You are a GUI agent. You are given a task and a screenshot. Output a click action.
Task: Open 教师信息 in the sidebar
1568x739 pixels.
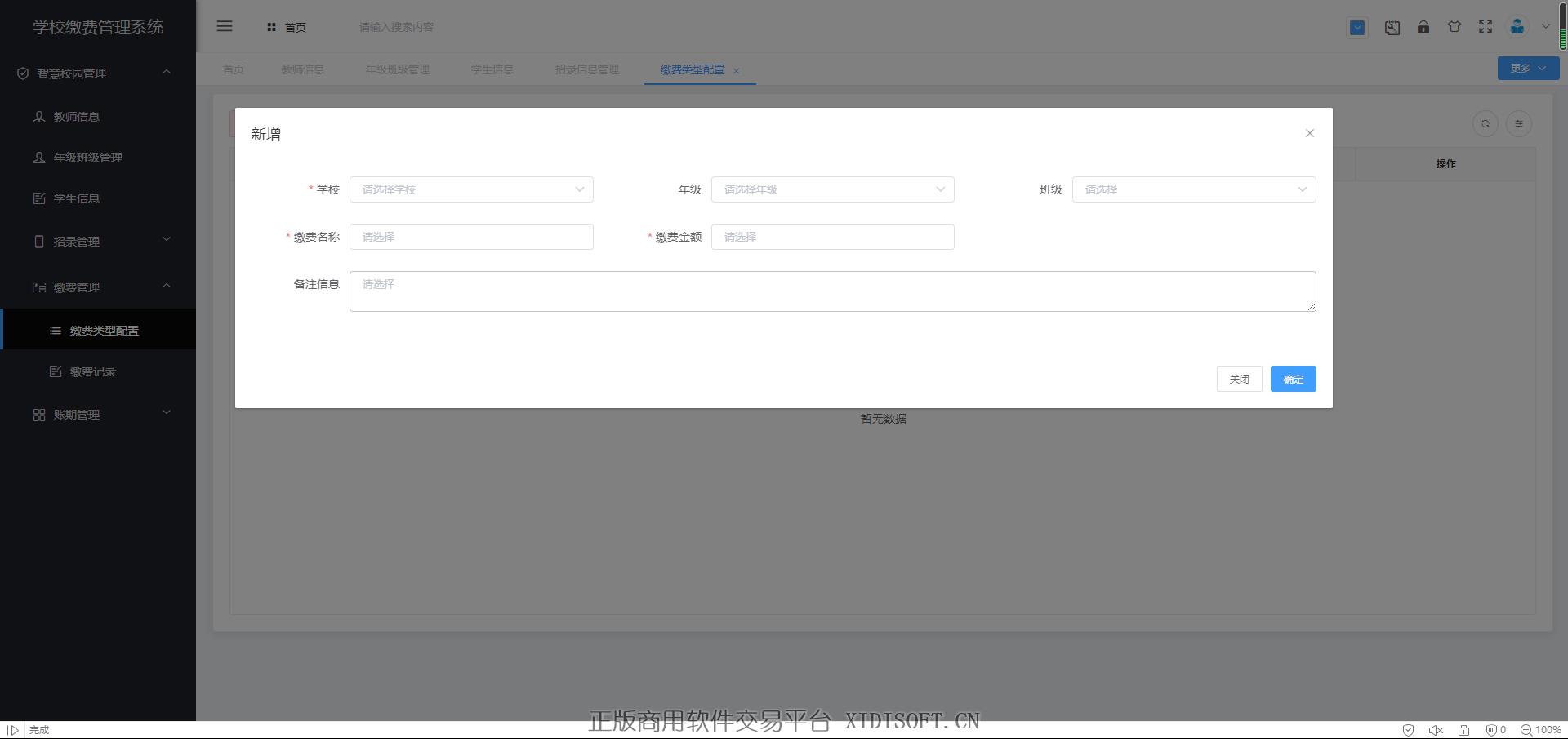coord(98,117)
